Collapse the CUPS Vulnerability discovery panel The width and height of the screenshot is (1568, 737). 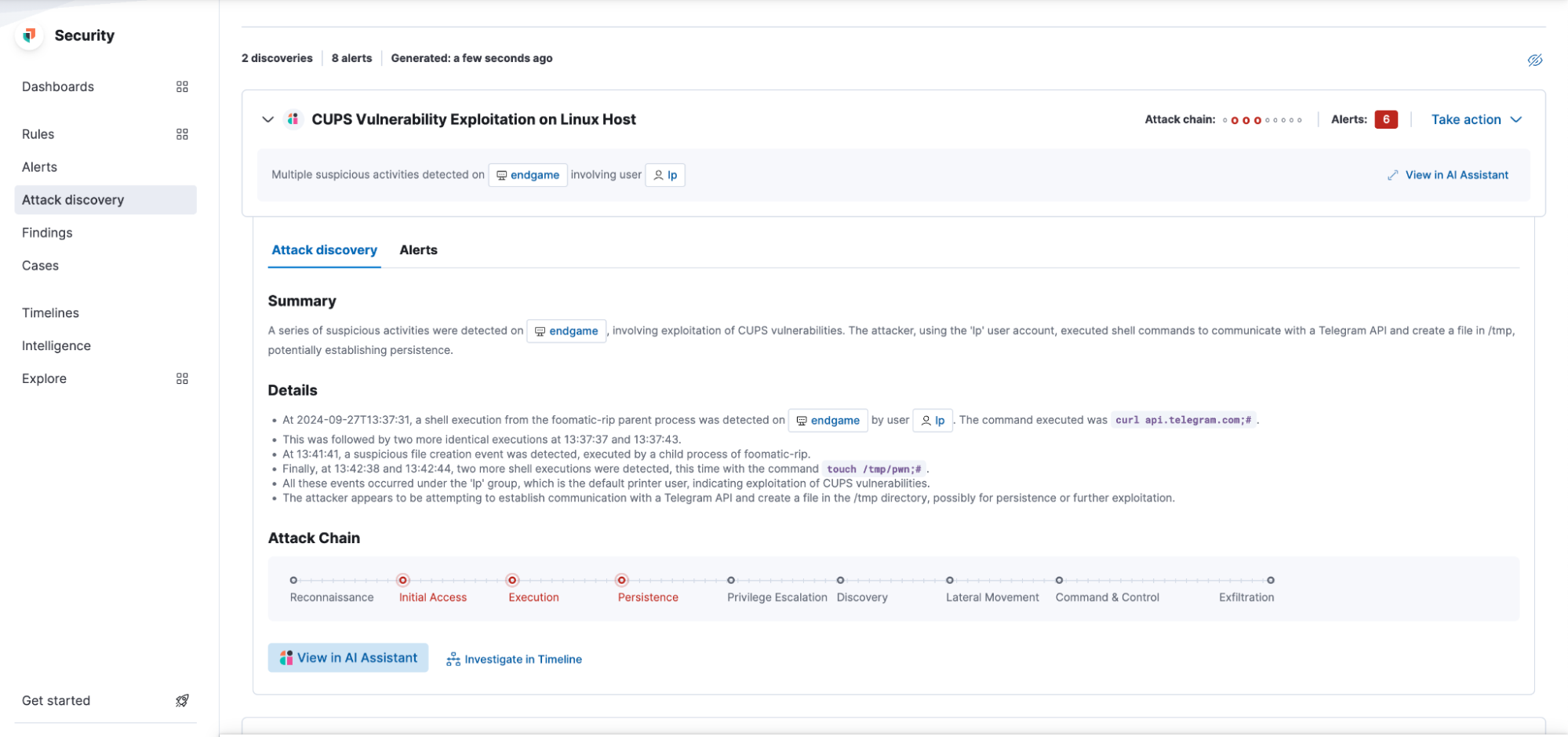[268, 119]
